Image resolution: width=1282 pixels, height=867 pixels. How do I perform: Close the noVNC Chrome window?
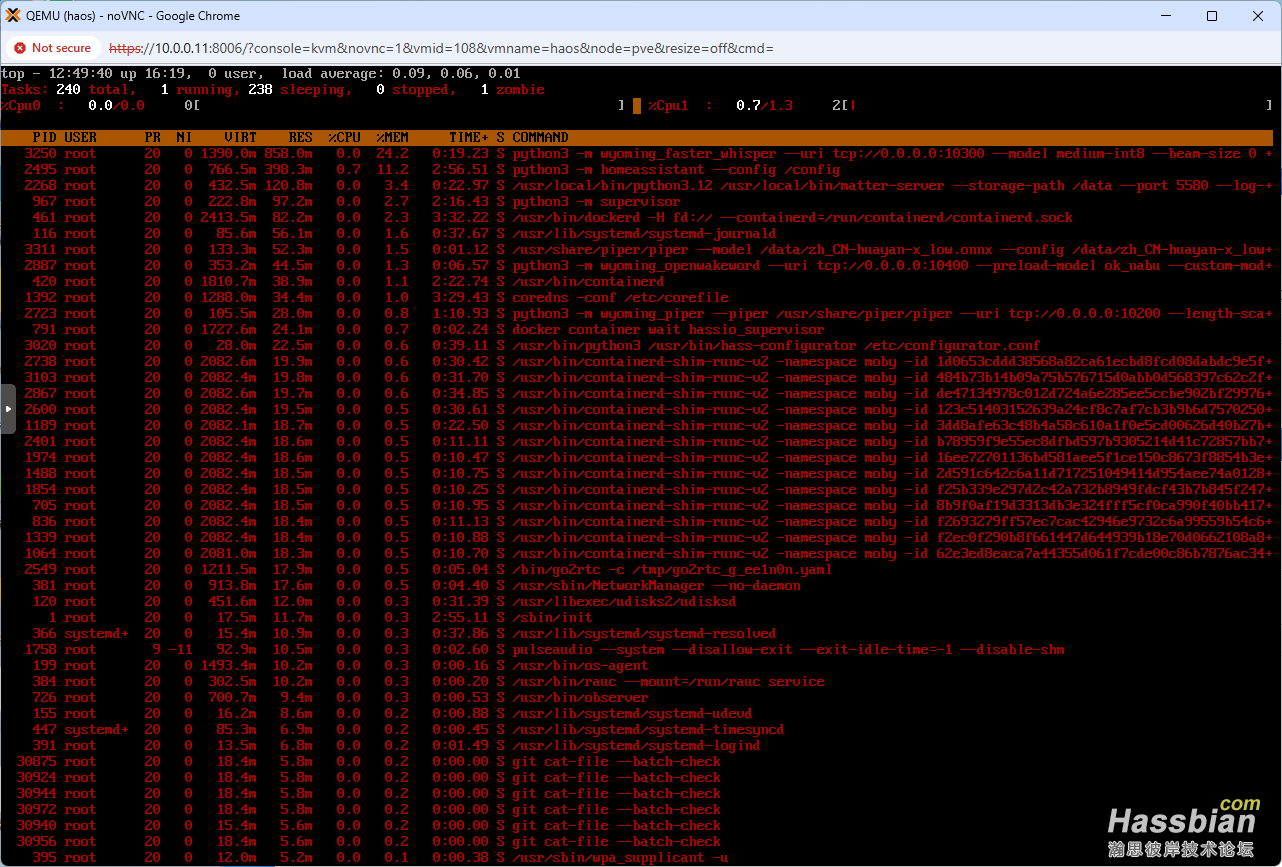pyautogui.click(x=1258, y=16)
